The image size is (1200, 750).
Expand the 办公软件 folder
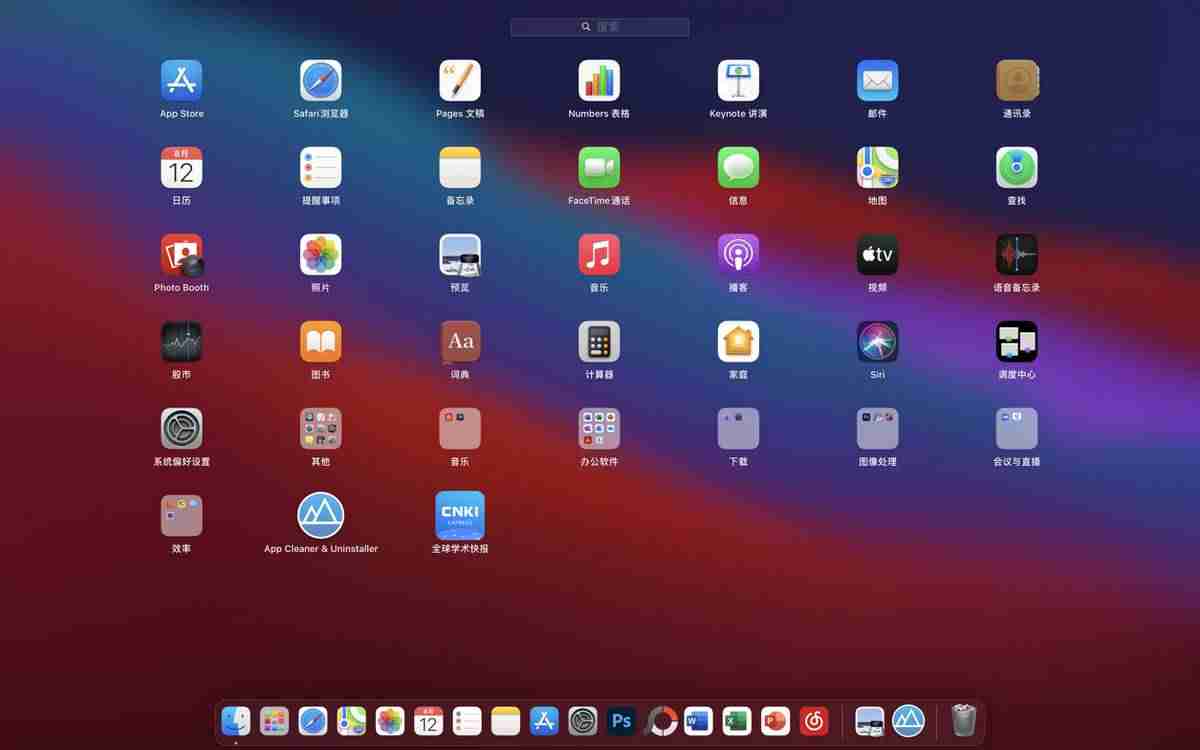(599, 429)
